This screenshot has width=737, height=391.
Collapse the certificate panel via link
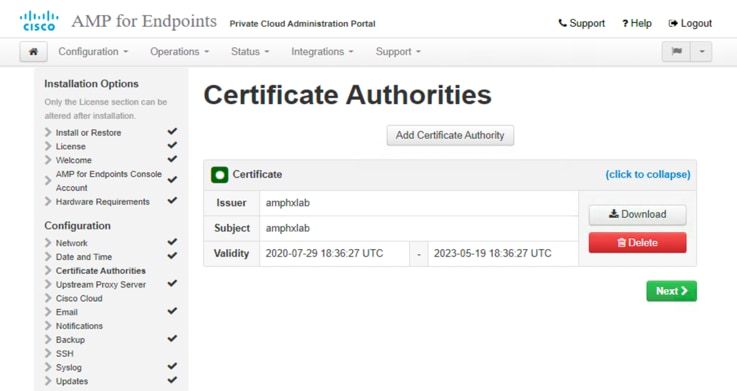tap(648, 174)
